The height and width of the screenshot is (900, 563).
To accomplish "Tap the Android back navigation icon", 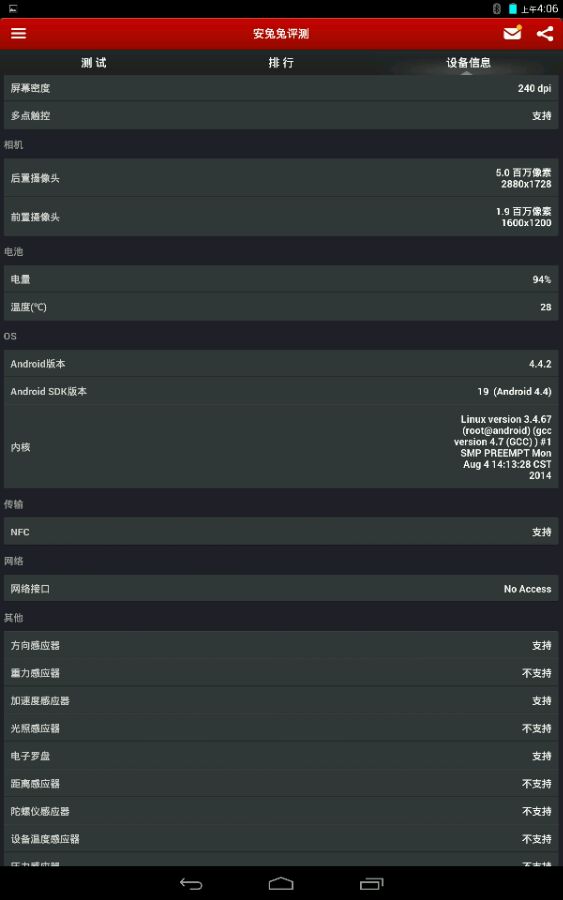I will click(191, 883).
